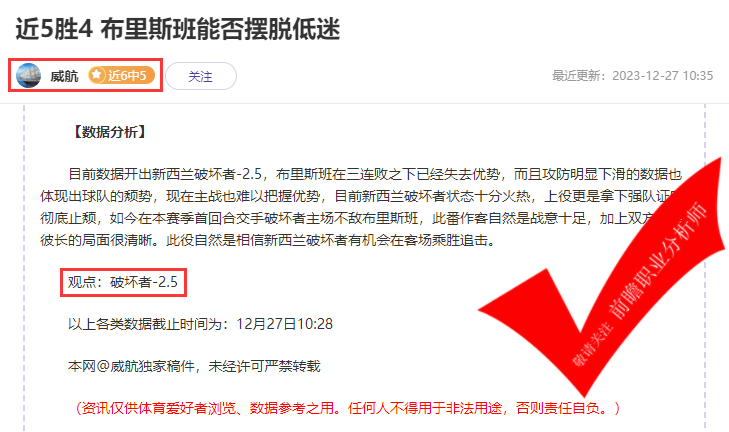Click the sailboat avatar of 威航

pyautogui.click(x=28, y=75)
